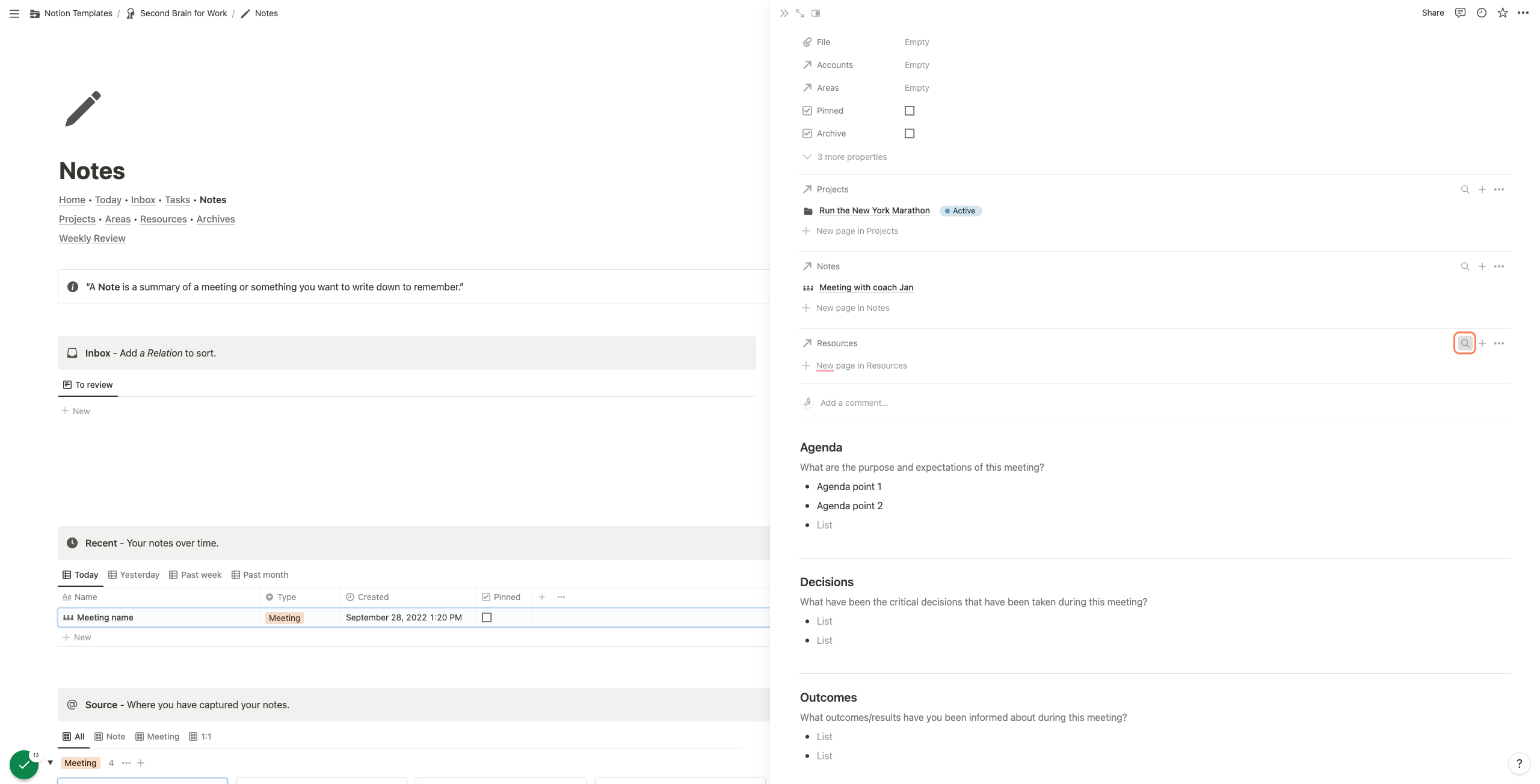Add a new item with Projects plus icon
This screenshot has width=1540, height=784.
[x=1482, y=189]
